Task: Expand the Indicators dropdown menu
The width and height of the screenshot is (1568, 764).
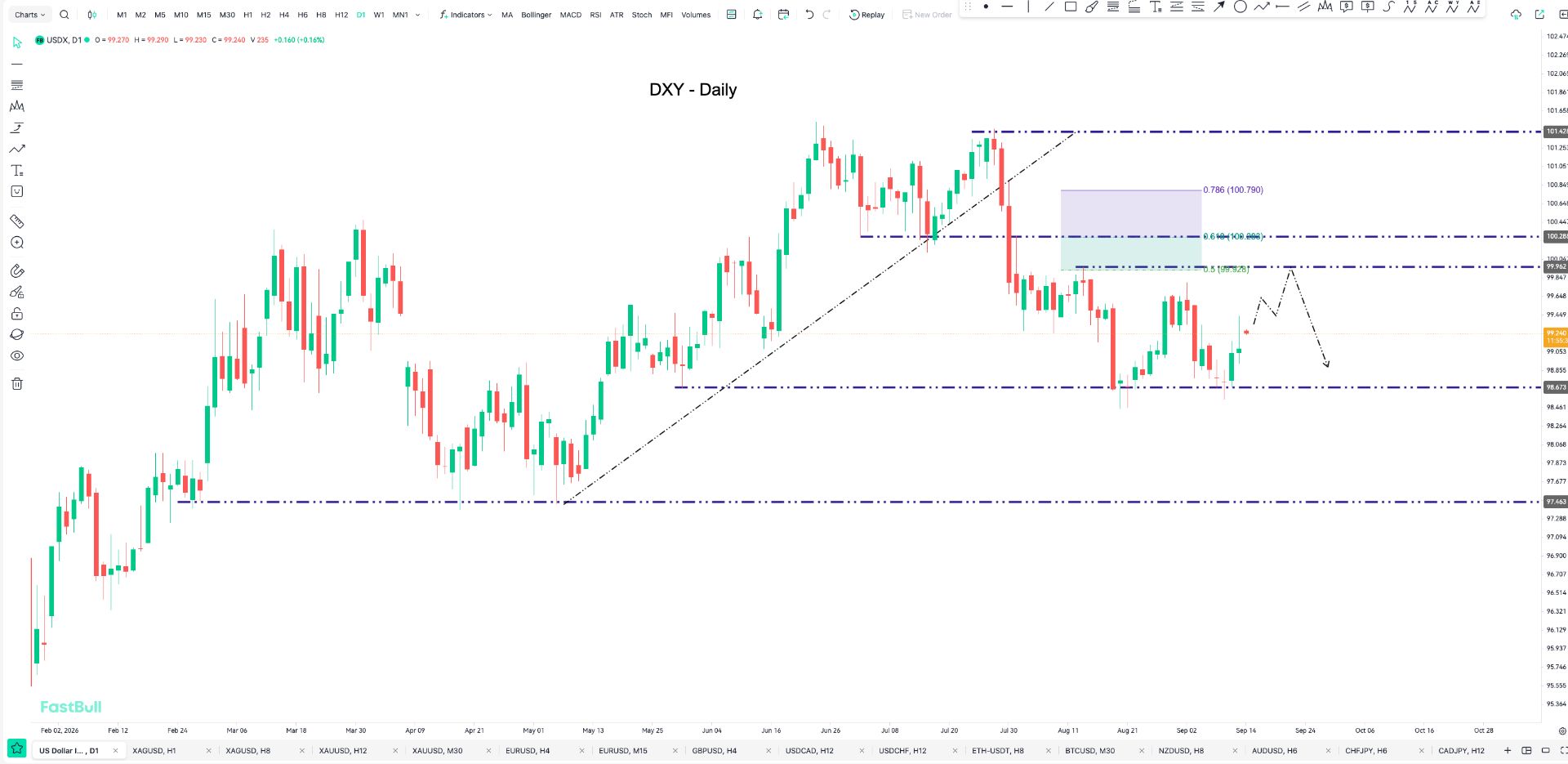Action: (466, 15)
